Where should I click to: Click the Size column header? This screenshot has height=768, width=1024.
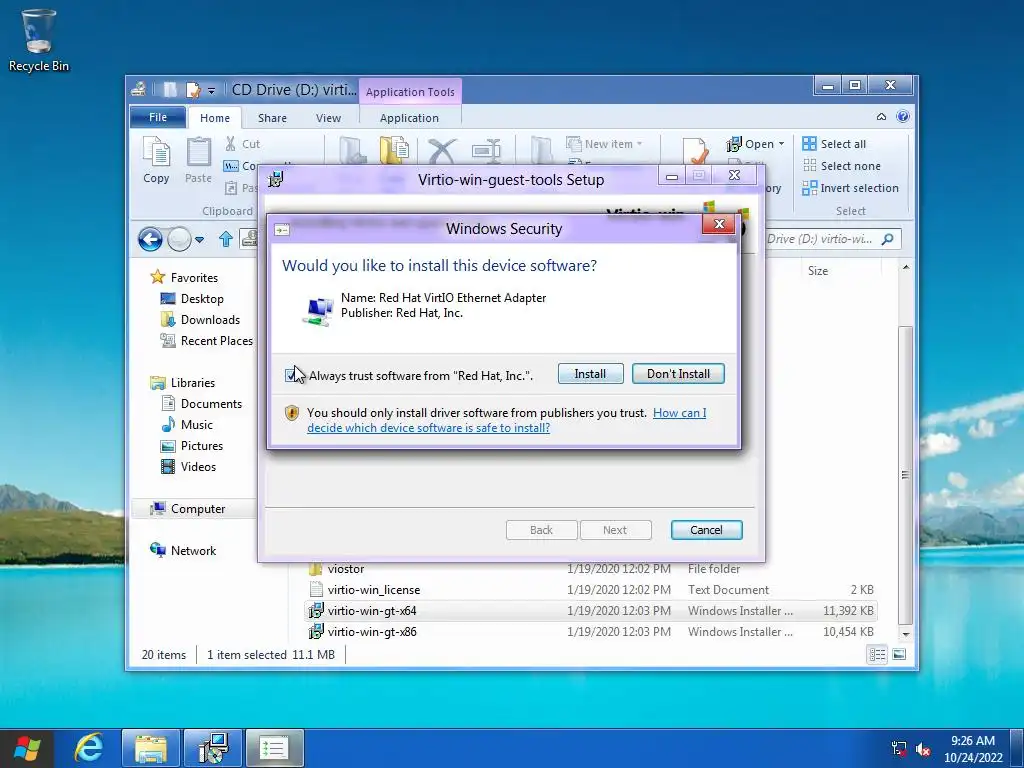[x=818, y=270]
